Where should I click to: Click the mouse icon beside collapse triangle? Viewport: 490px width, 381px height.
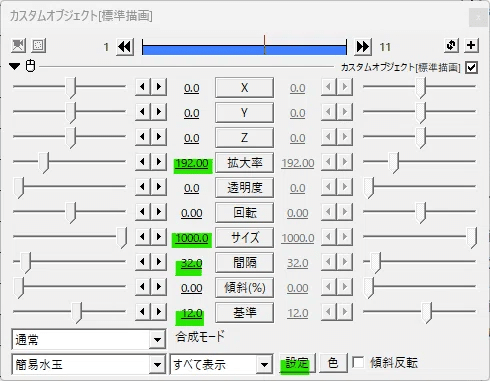pyautogui.click(x=30, y=66)
